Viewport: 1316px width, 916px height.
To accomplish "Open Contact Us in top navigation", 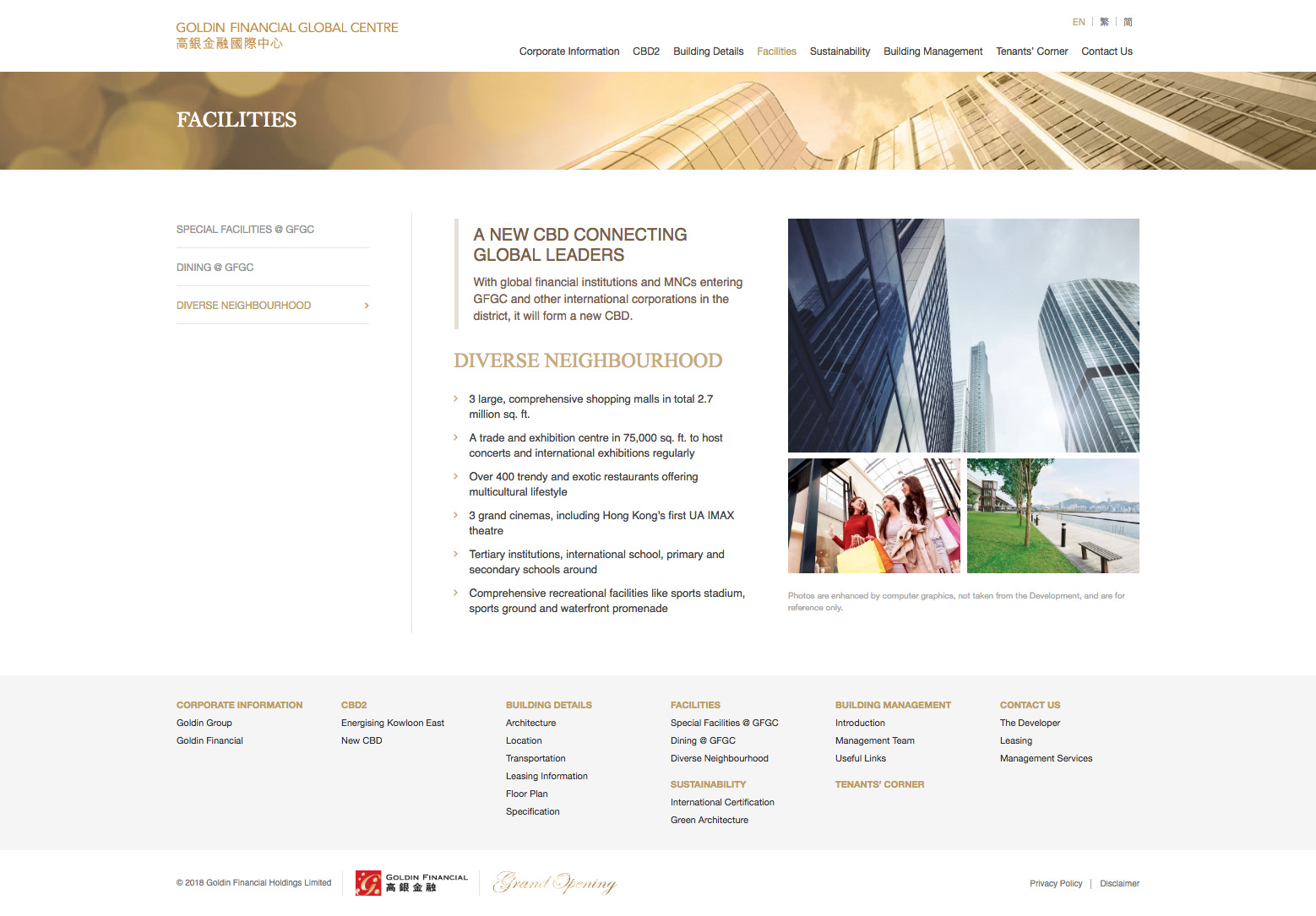I will click(1107, 51).
